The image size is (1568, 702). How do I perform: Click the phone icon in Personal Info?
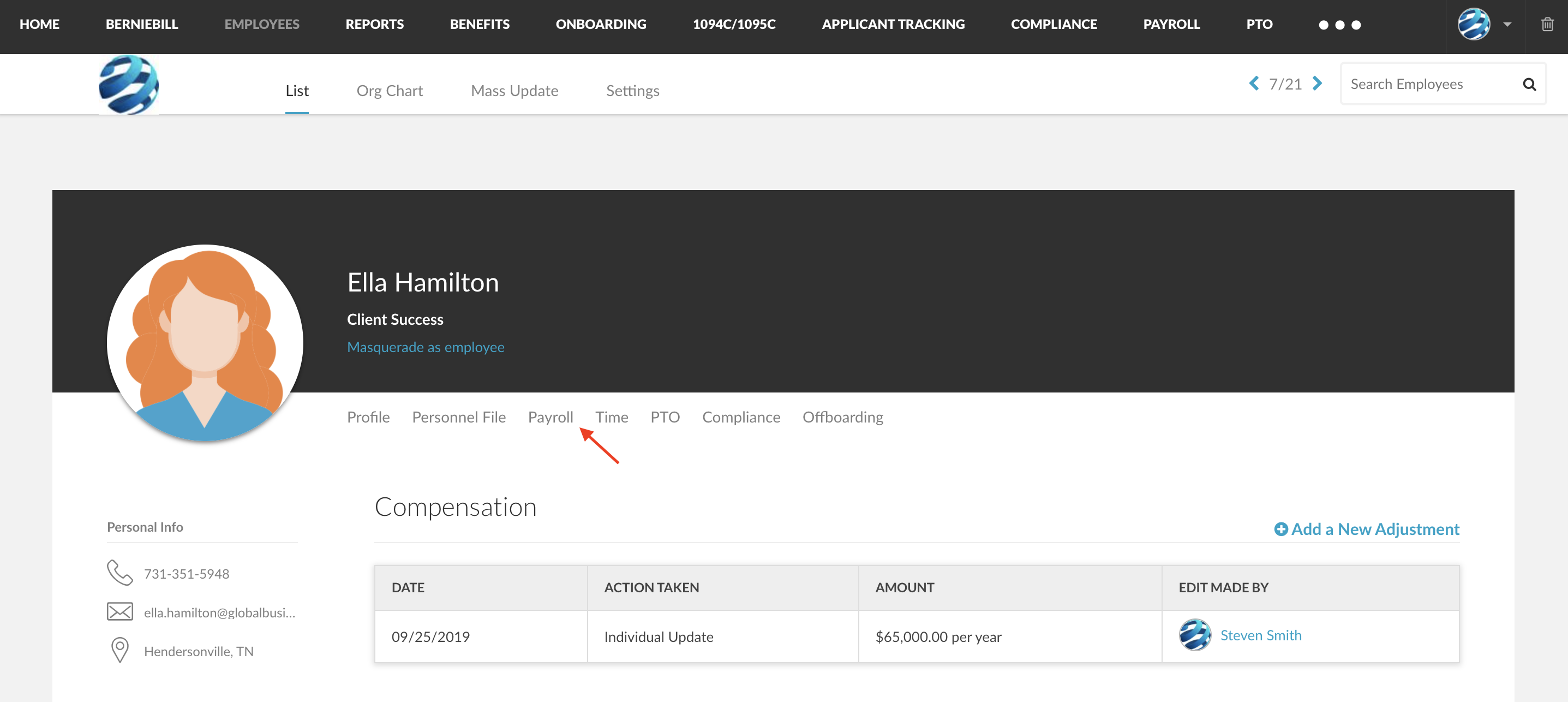pos(119,573)
